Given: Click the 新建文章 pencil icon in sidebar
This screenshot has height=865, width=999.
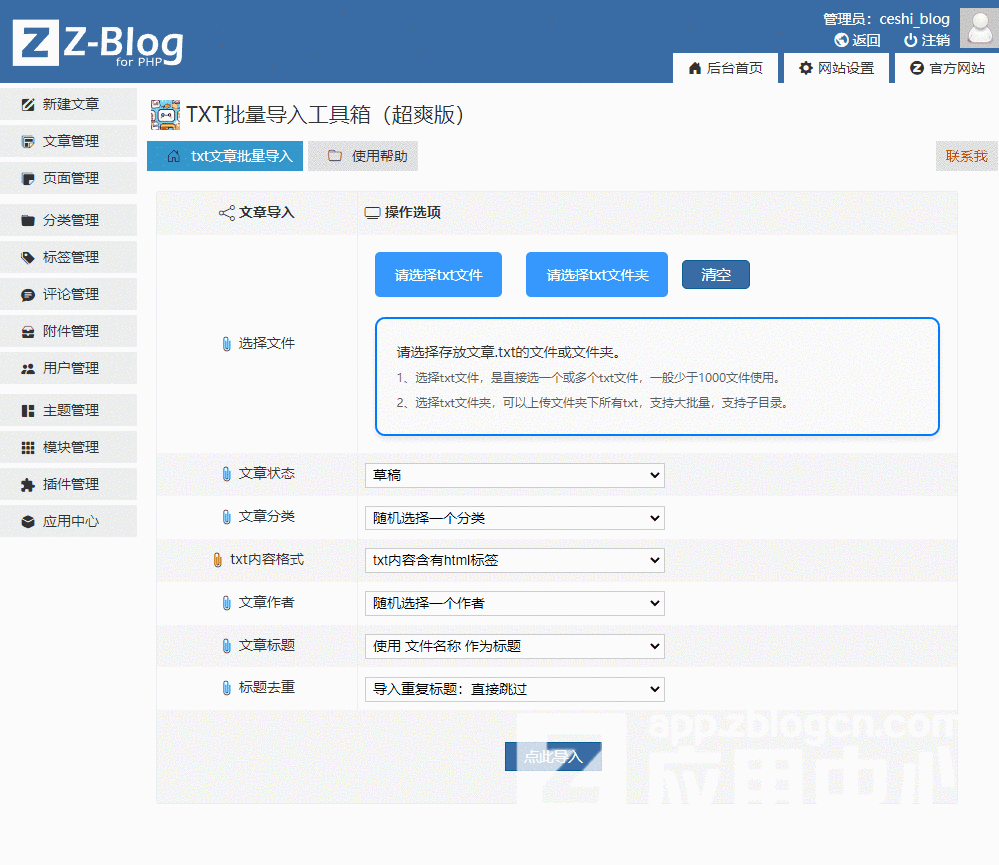Looking at the screenshot, I should (28, 104).
